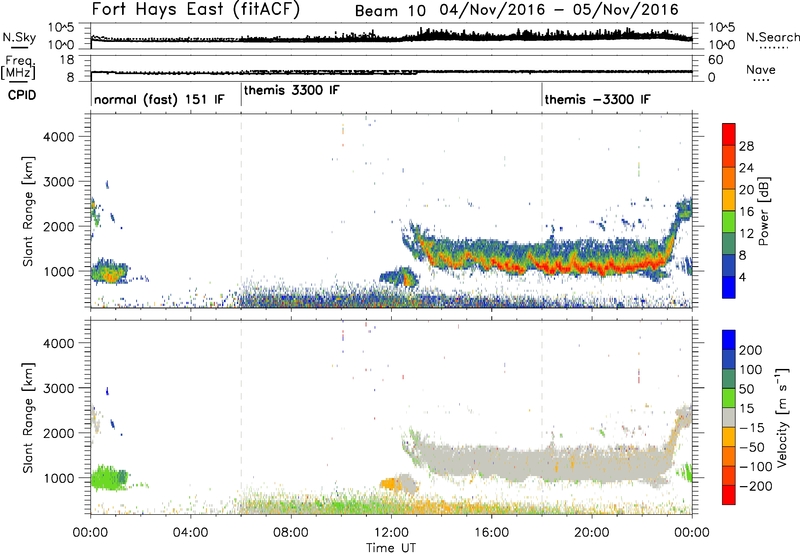Click the "Slant Range [km]" label of power panel
The height and width of the screenshot is (554, 800).
pos(27,211)
